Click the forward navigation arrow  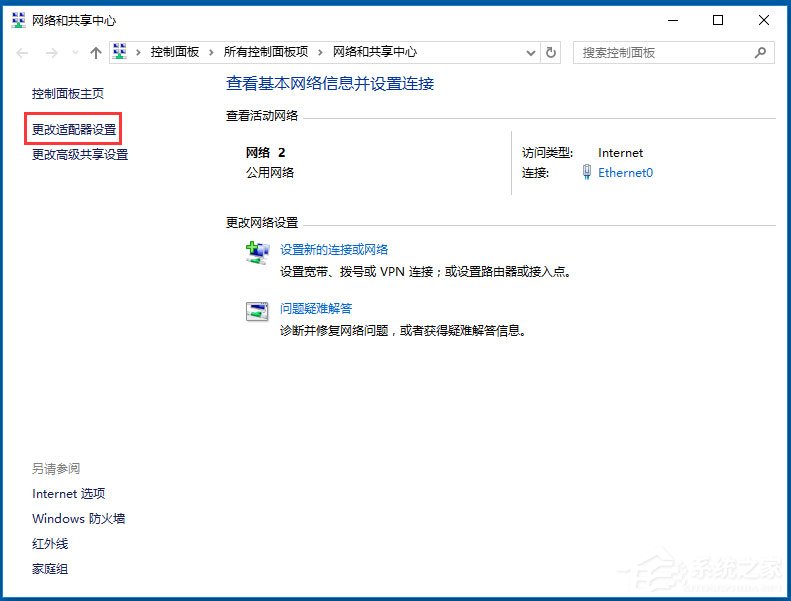[x=49, y=53]
